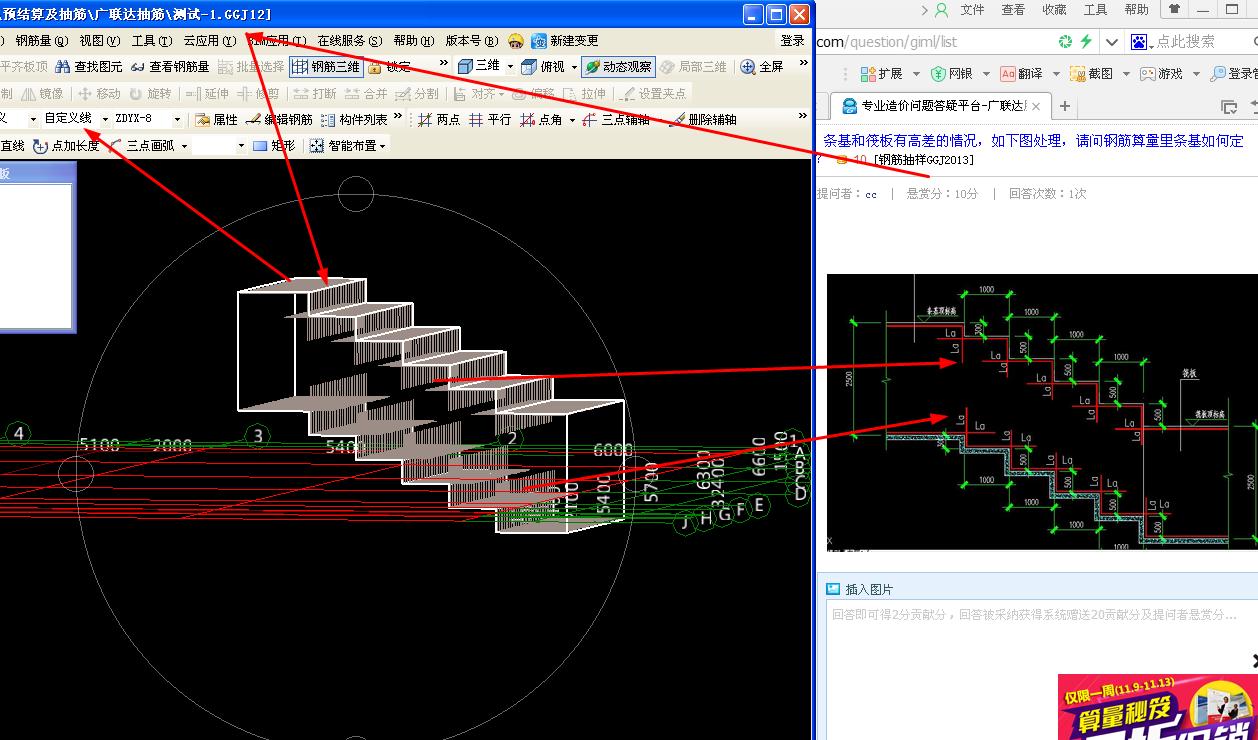Select the 平行 parallel axis tool

point(490,119)
